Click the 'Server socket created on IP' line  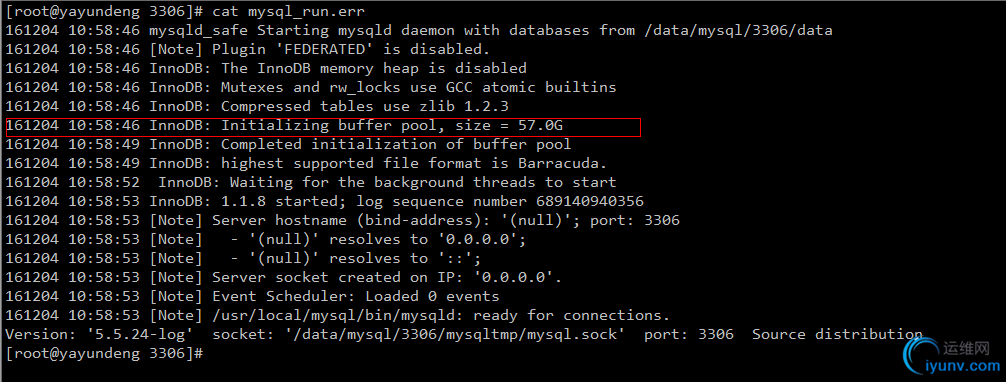click(x=284, y=277)
